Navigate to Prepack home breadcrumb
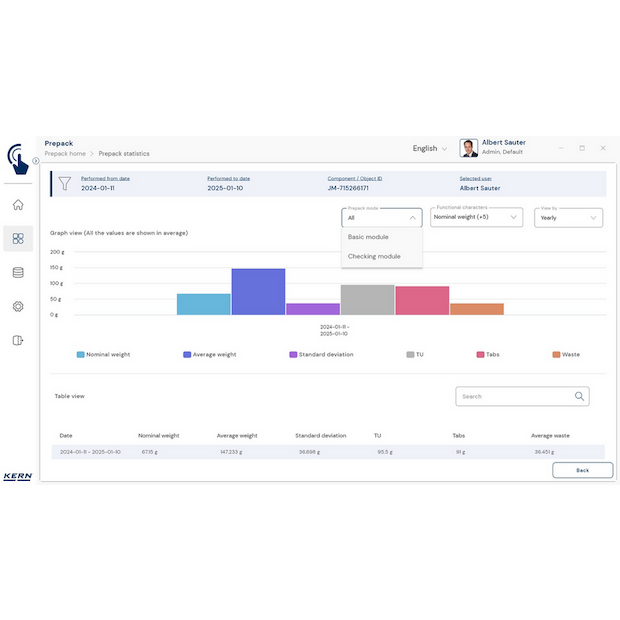 pos(65,154)
